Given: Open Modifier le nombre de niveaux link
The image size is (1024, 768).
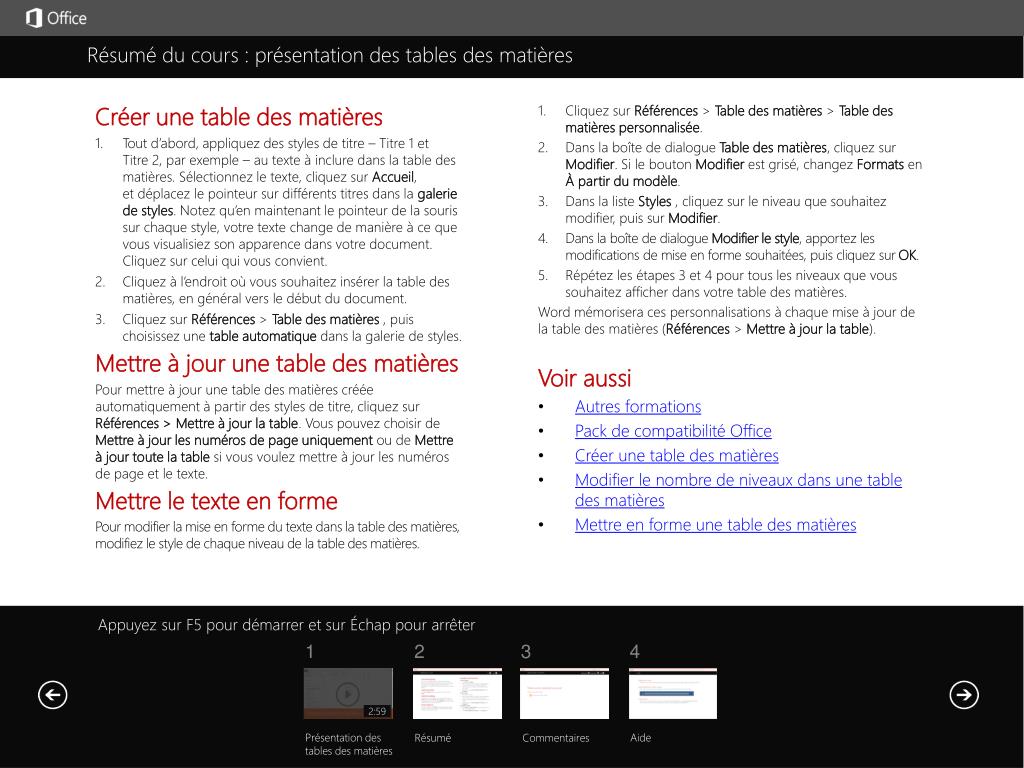Looking at the screenshot, I should 738,490.
